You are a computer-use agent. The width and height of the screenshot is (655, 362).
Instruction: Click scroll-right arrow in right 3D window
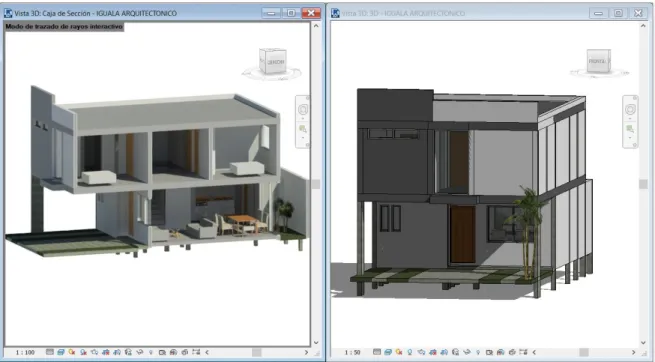pos(633,352)
